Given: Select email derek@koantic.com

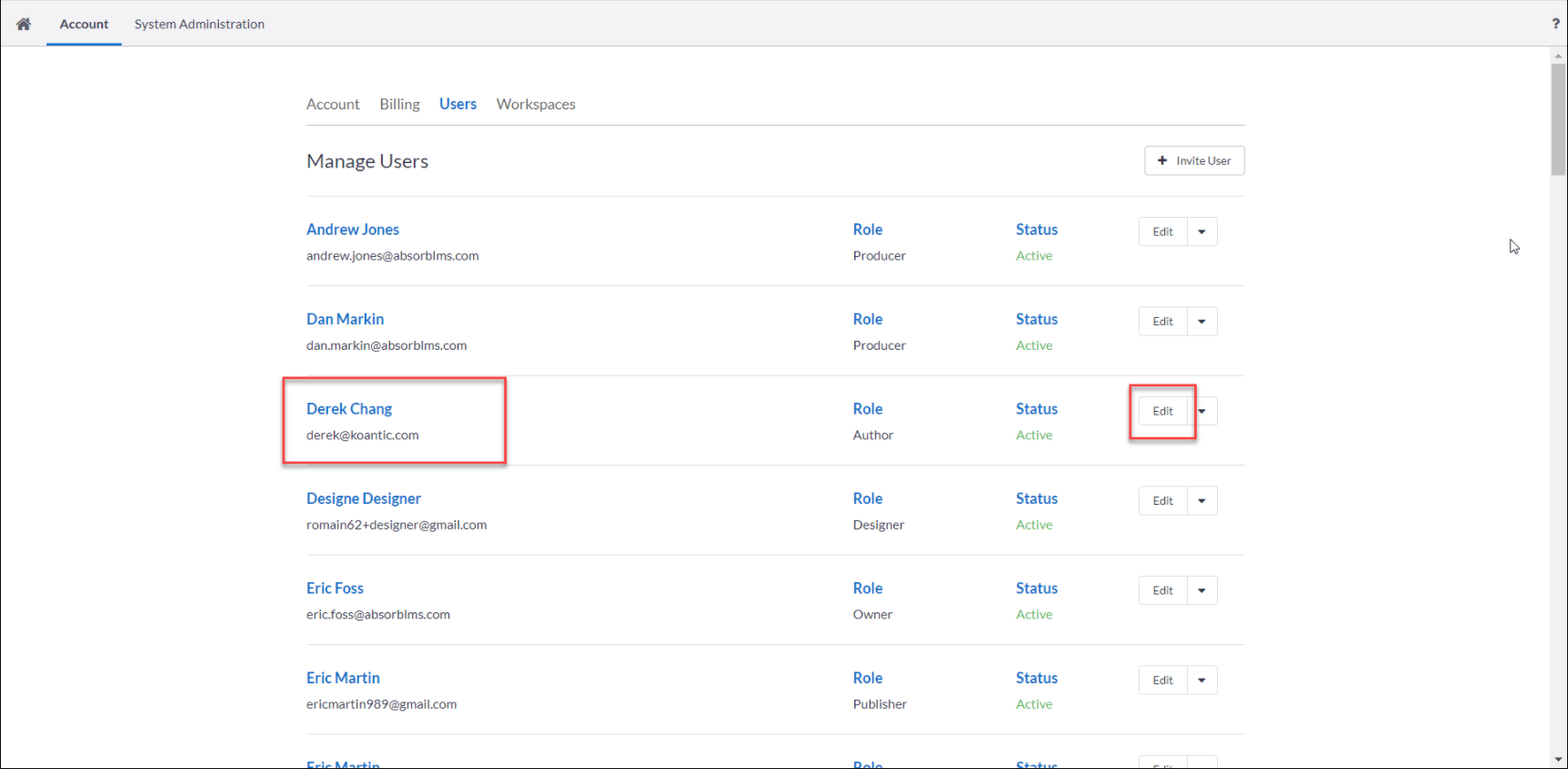Looking at the screenshot, I should 363,436.
